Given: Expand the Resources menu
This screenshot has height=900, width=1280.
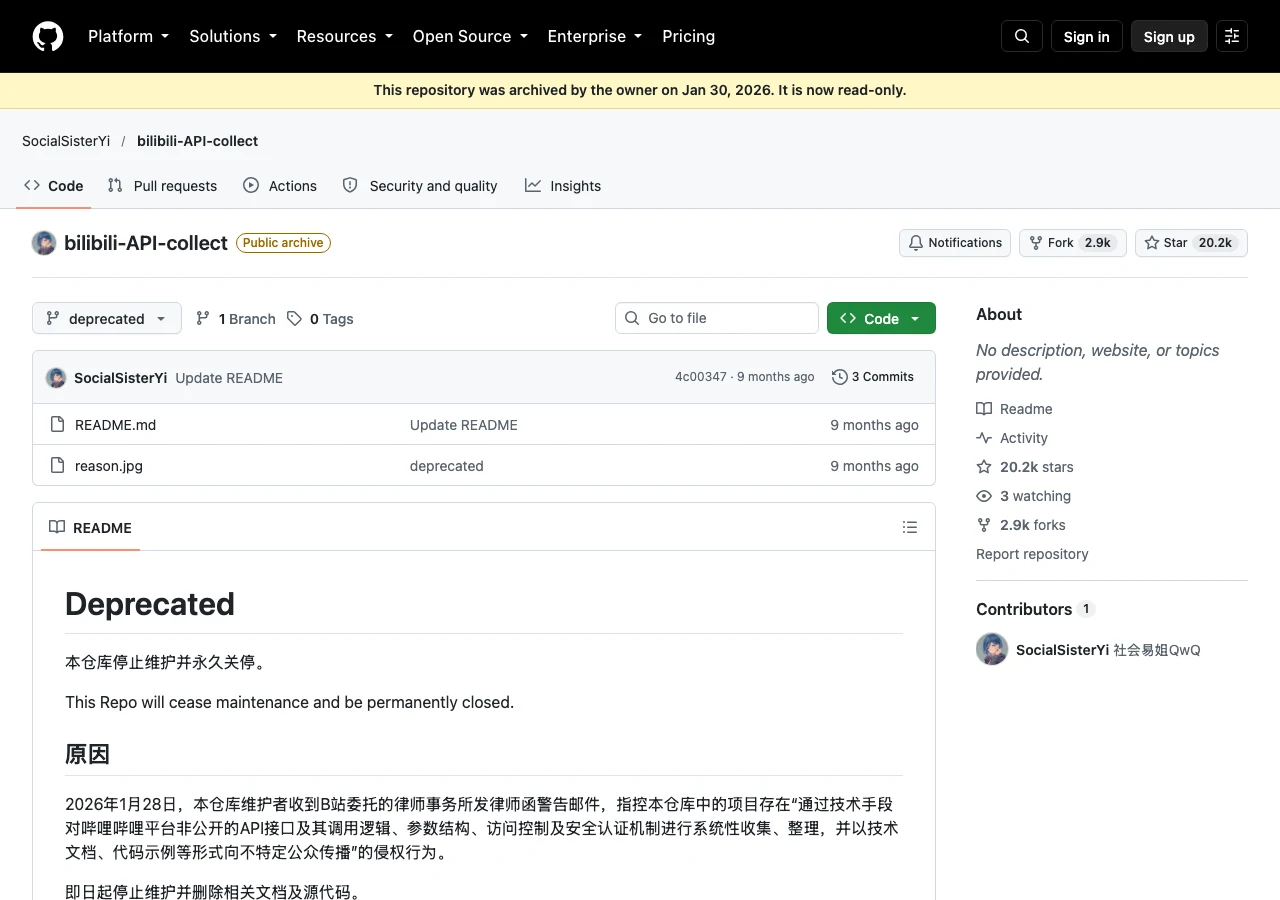Looking at the screenshot, I should click(345, 36).
